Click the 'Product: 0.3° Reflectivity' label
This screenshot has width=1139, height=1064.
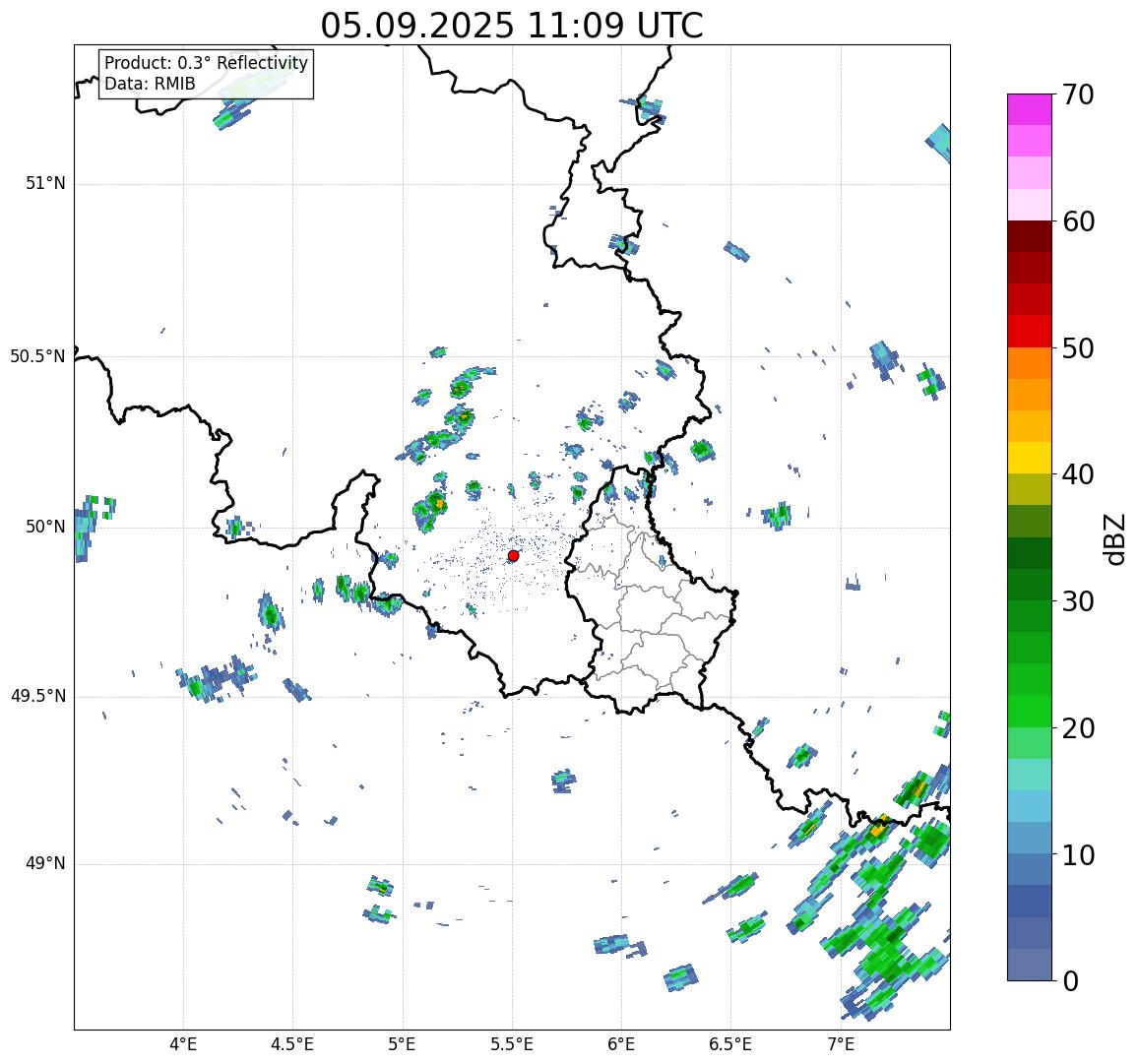[207, 63]
